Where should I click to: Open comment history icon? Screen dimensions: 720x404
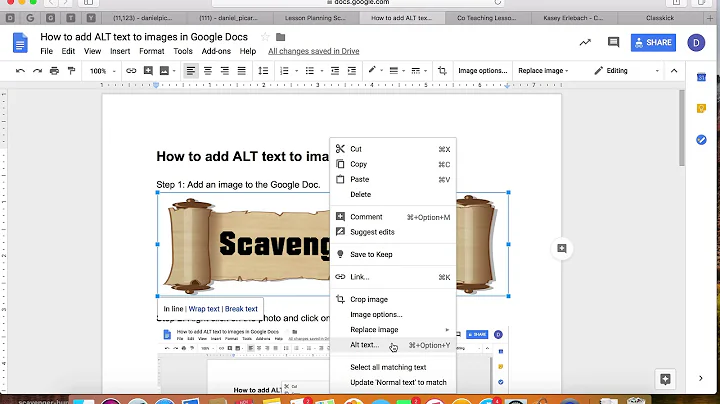[x=613, y=42]
